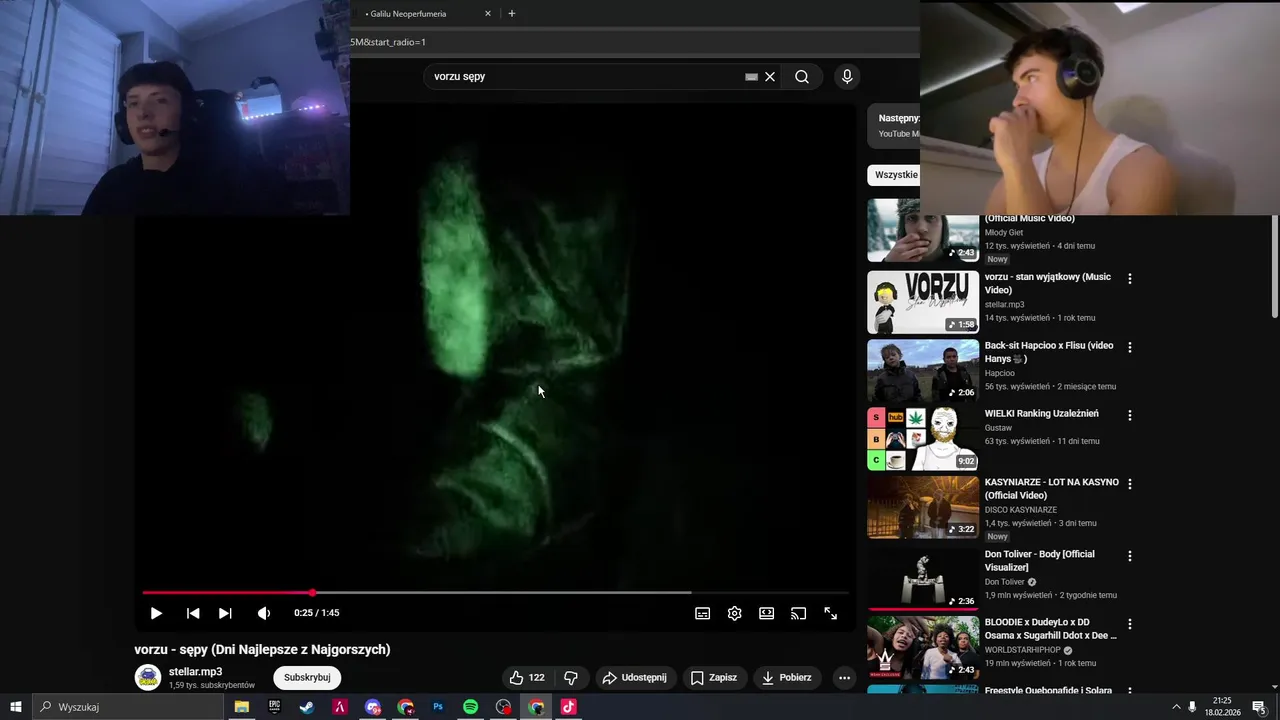The image size is (1280, 720).
Task: Open vorzu - stan wyjątkowy title link
Action: (x=1048, y=283)
